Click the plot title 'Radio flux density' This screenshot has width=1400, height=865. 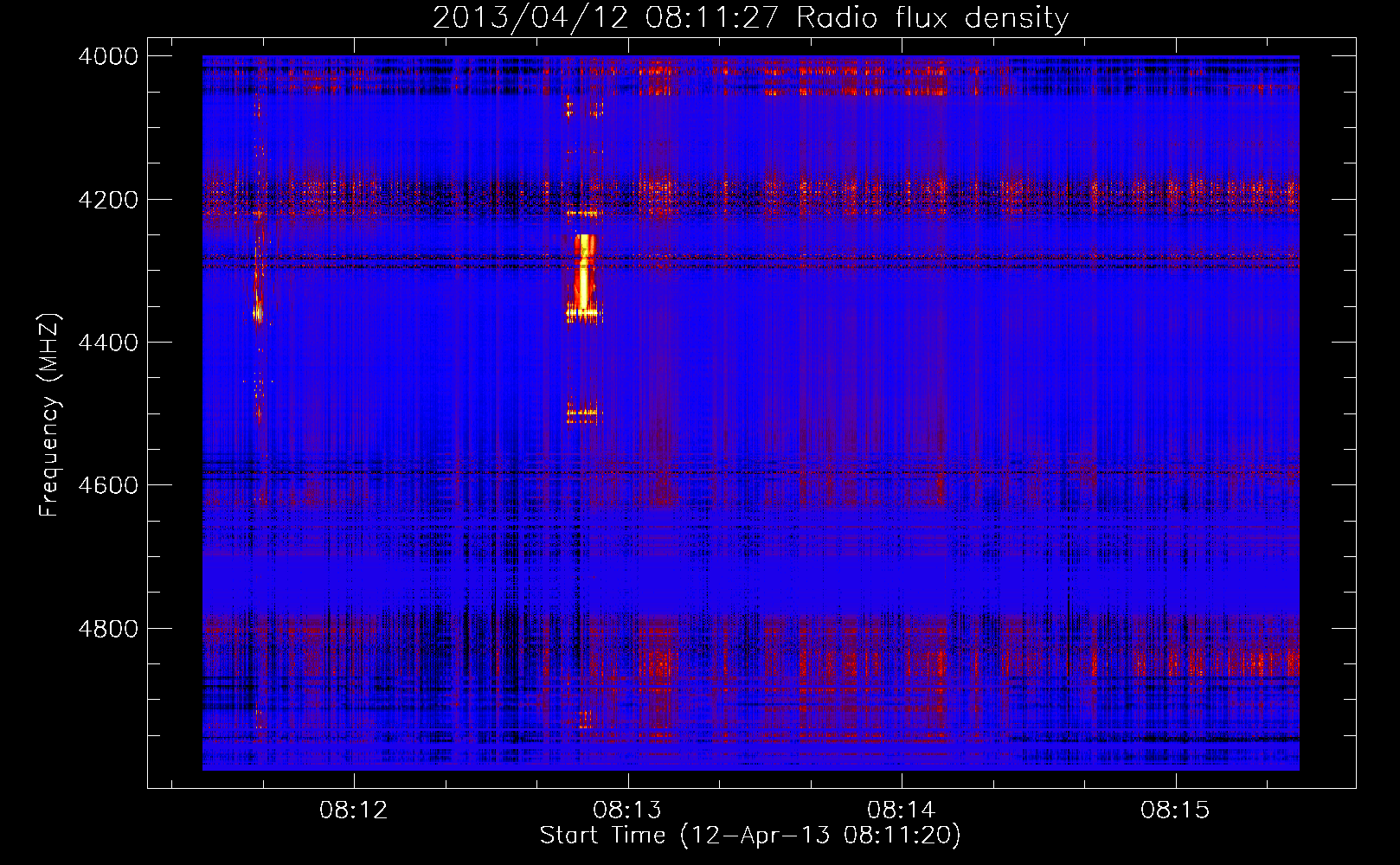pyautogui.click(x=933, y=17)
